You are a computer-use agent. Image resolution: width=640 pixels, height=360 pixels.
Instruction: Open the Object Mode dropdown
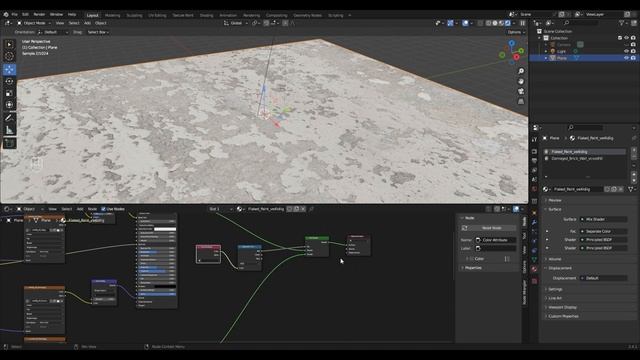click(33, 23)
